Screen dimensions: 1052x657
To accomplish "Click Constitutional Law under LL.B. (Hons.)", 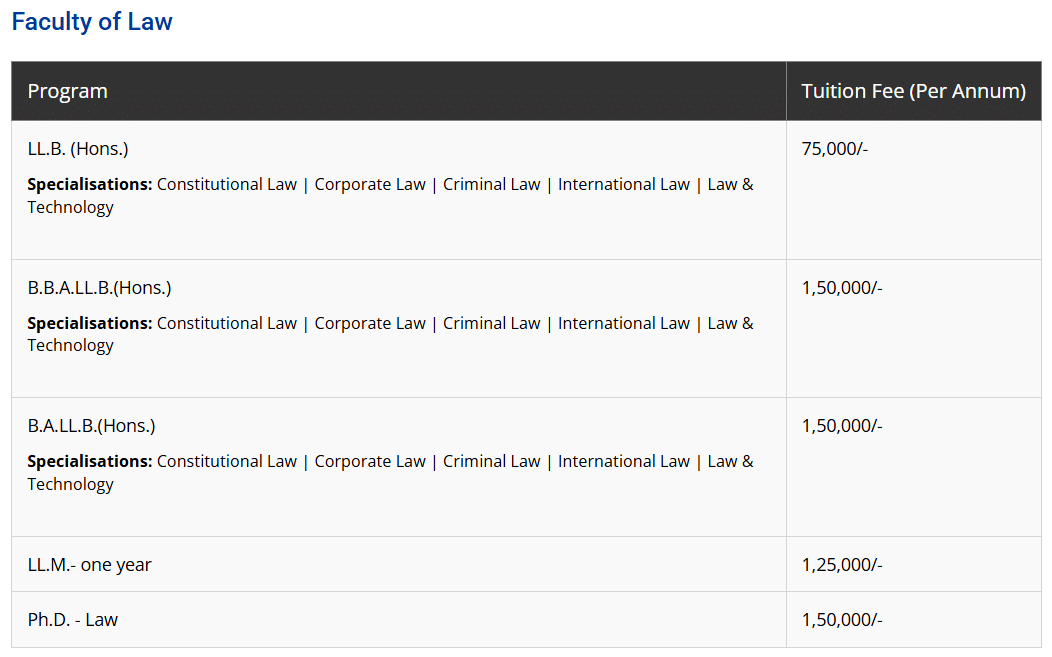I will pyautogui.click(x=227, y=184).
